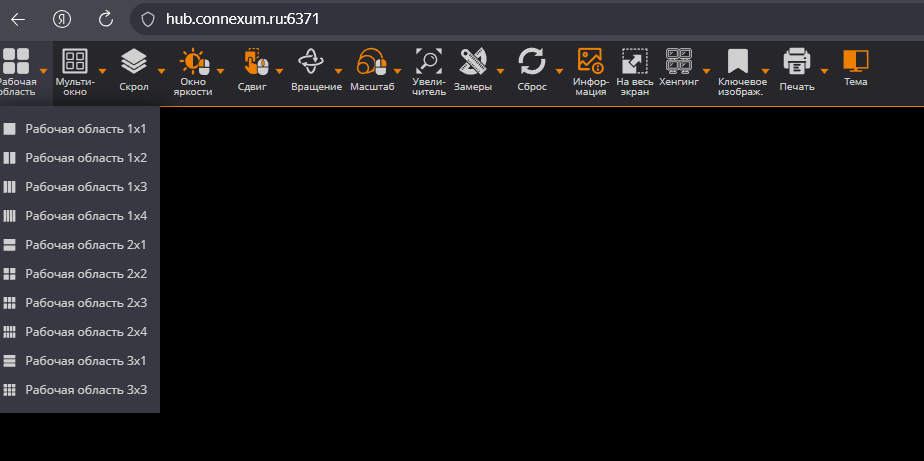The height and width of the screenshot is (461, 924).
Task: Expand the Масштаб dropdown arrow
Action: [397, 71]
